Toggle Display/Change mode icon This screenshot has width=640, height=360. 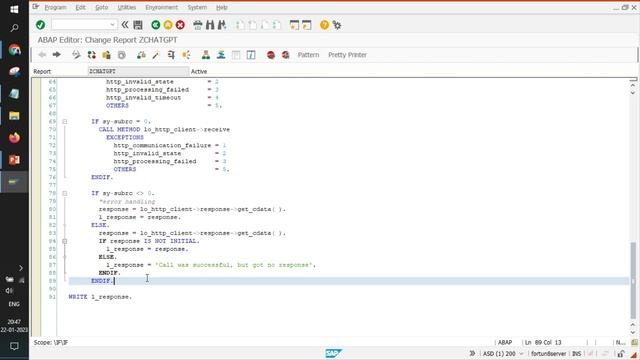(x=76, y=55)
